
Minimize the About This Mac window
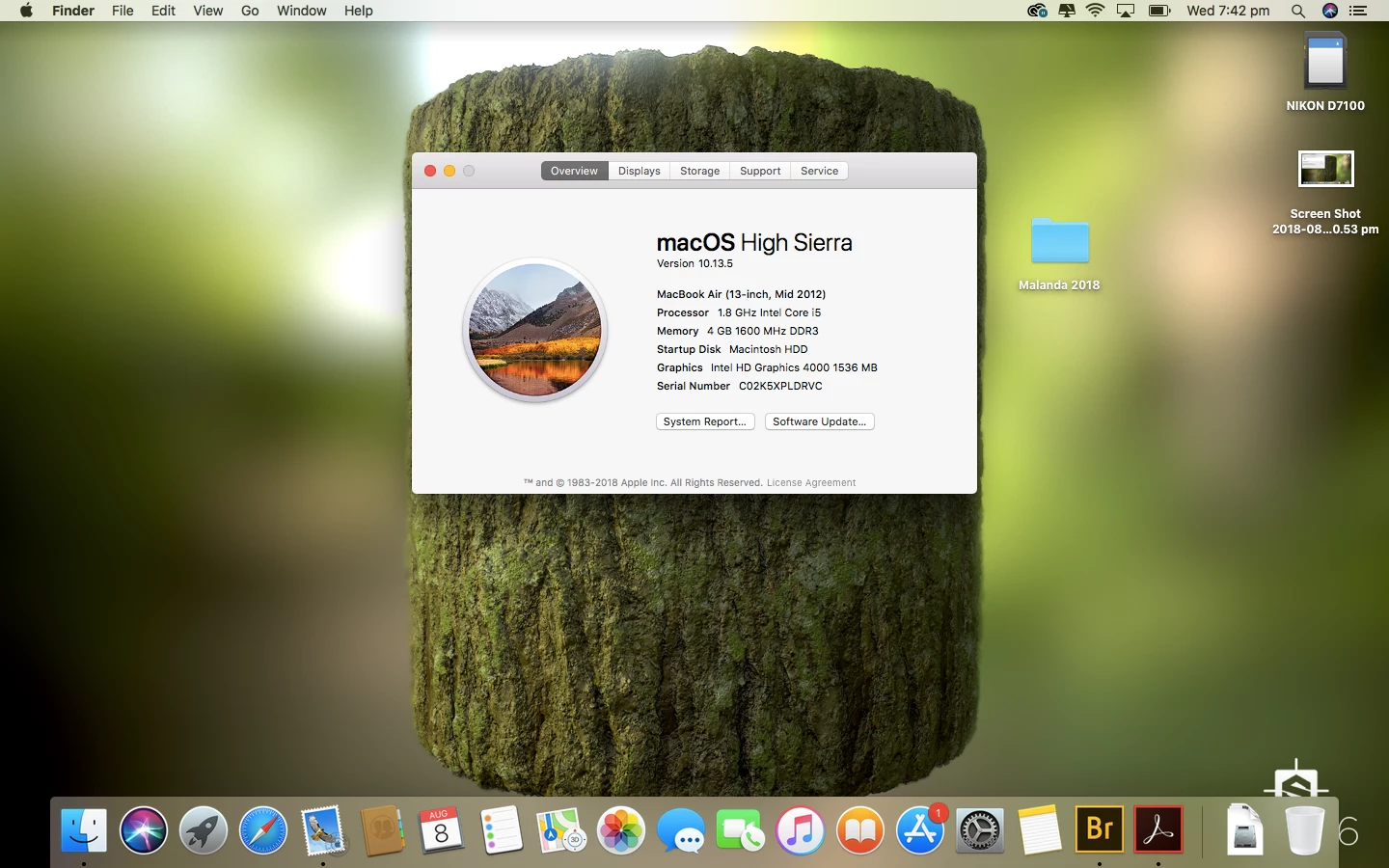tap(449, 171)
